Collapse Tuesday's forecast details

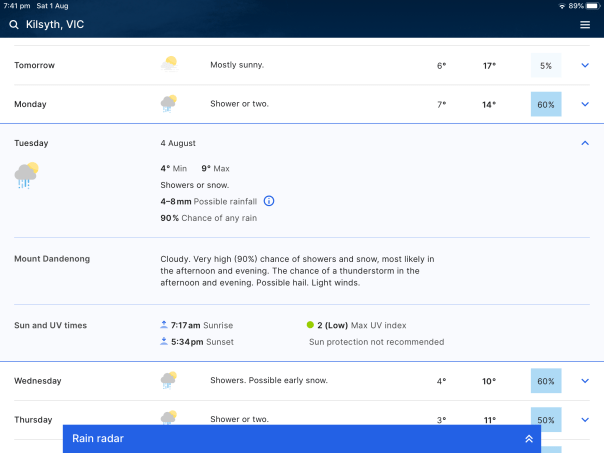click(585, 143)
